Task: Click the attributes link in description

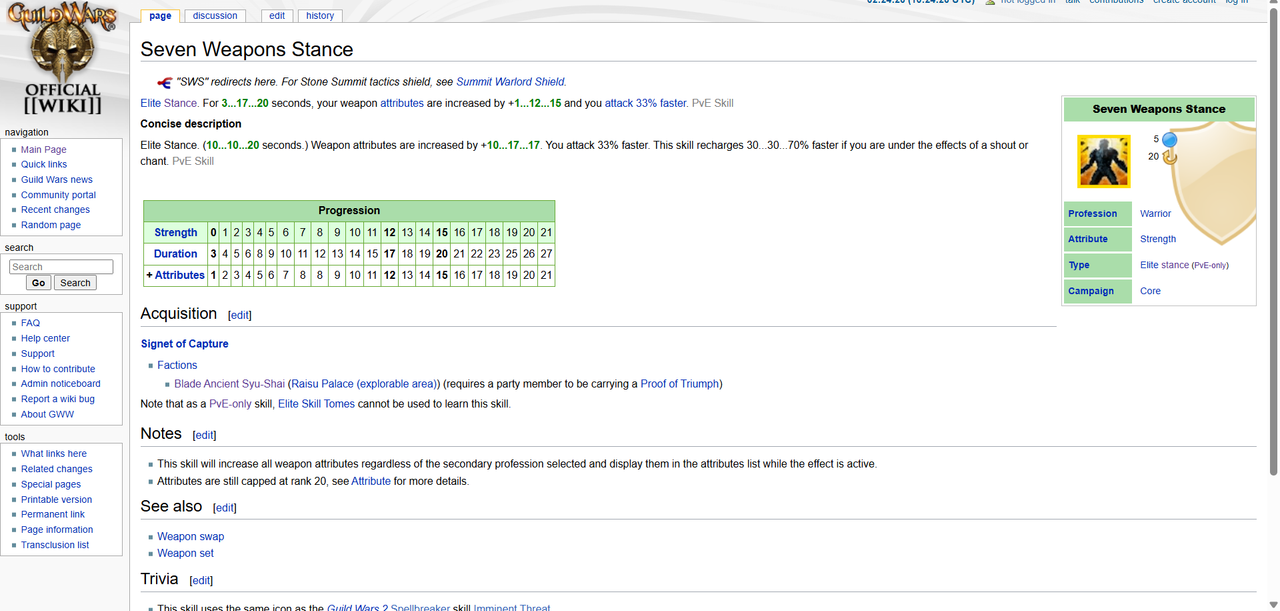Action: 402,103
